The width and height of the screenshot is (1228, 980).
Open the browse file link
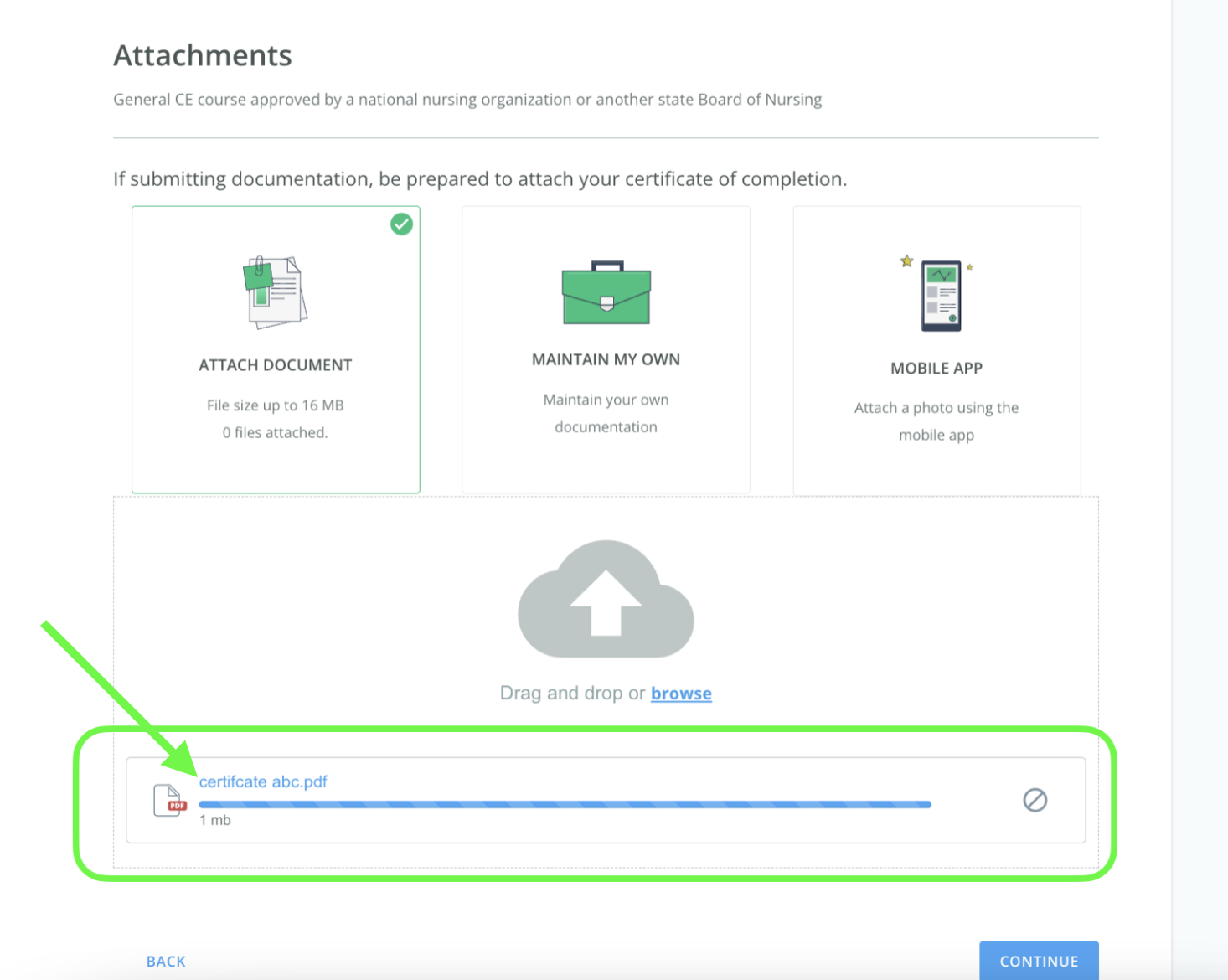click(x=681, y=694)
